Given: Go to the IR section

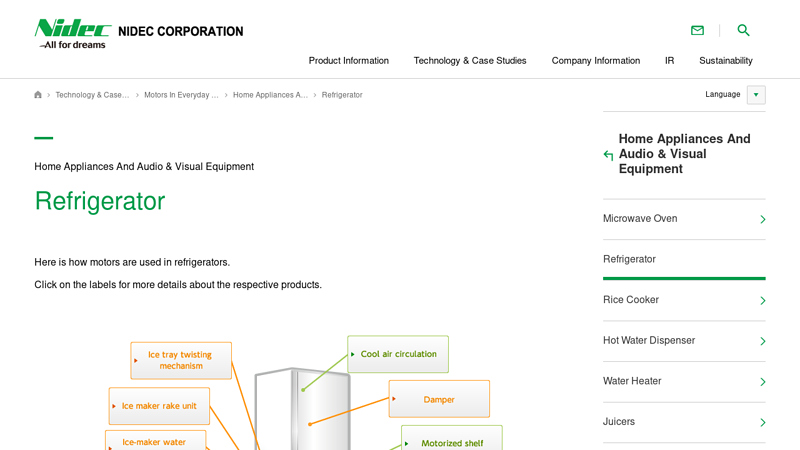Looking at the screenshot, I should pos(669,61).
